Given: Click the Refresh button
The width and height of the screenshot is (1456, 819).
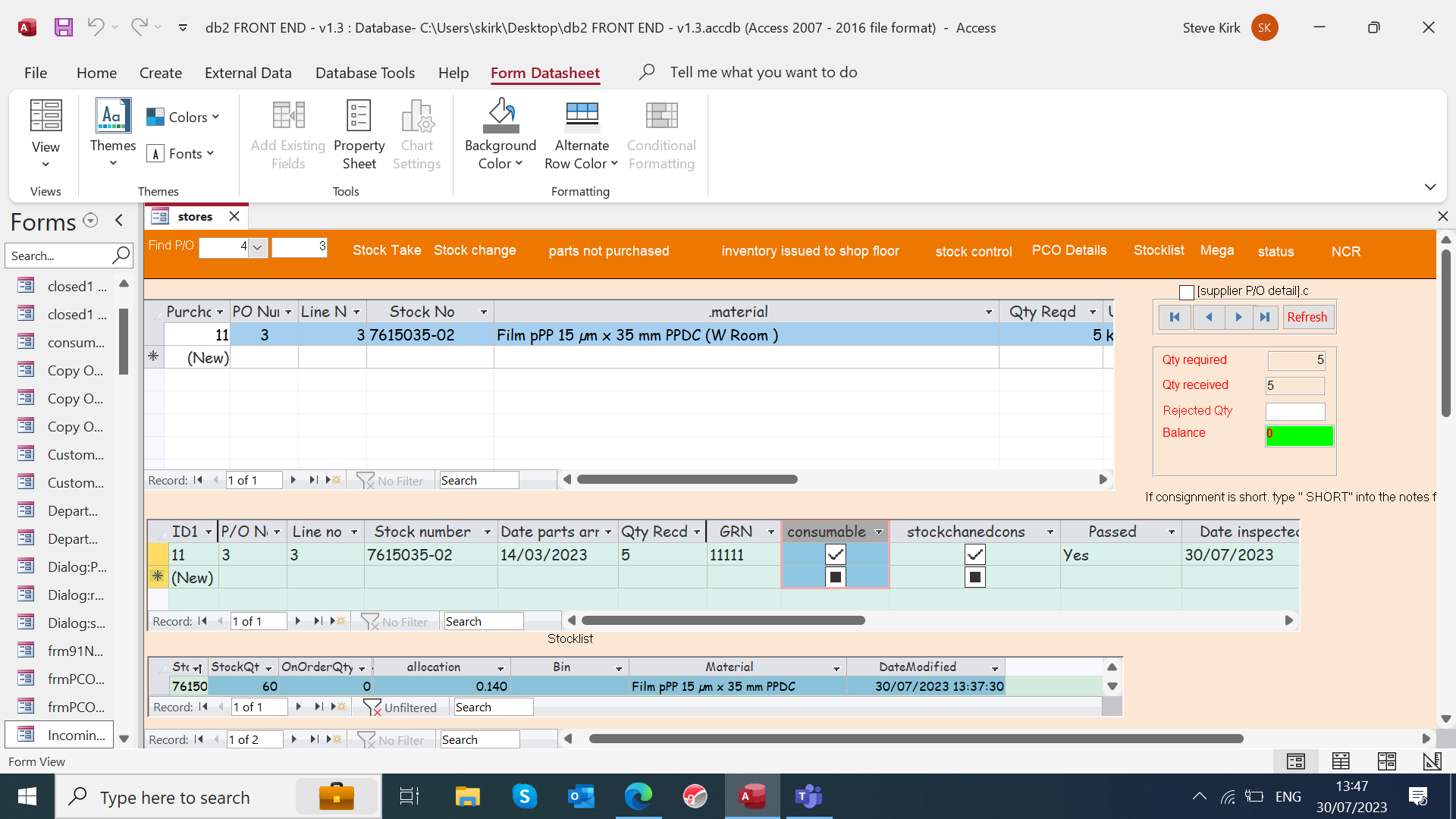Looking at the screenshot, I should (x=1307, y=317).
